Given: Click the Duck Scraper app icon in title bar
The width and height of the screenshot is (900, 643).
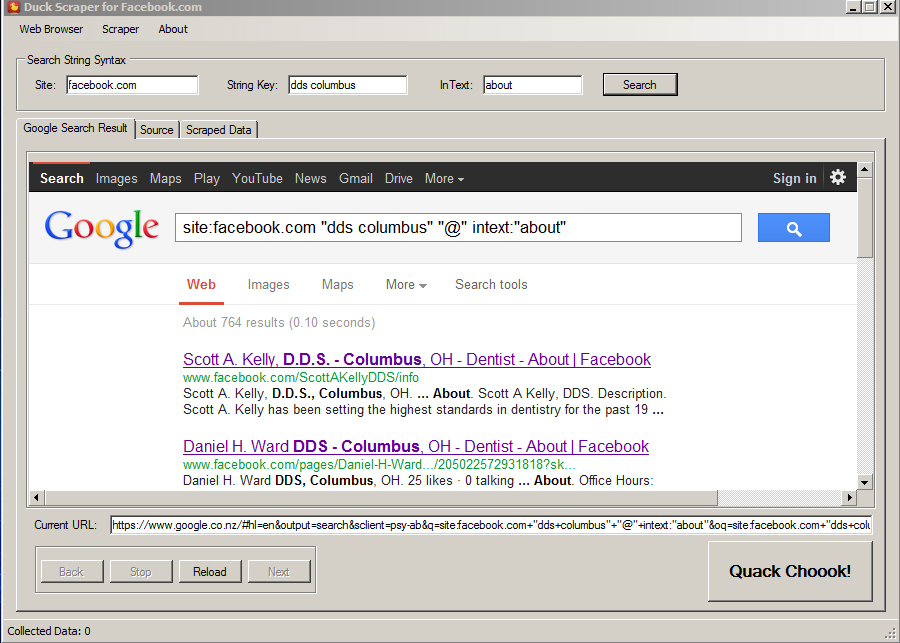Looking at the screenshot, I should 13,7.
